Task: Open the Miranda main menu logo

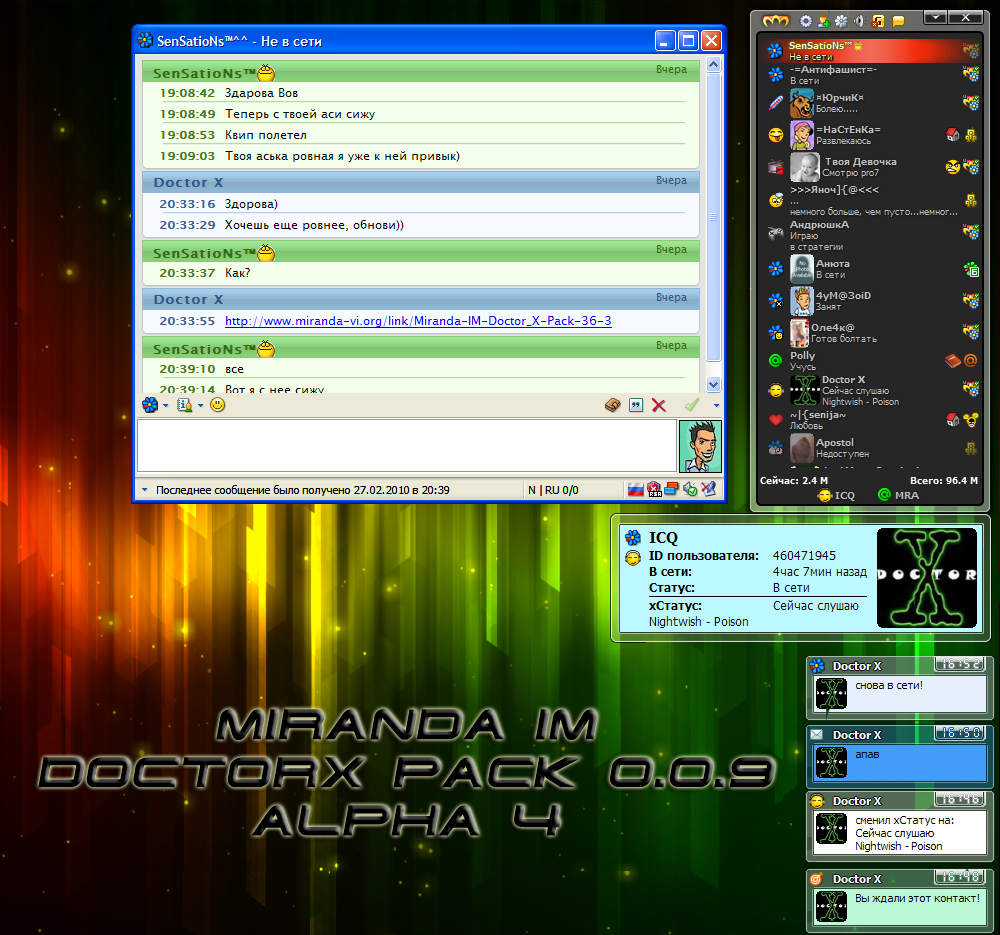Action: [x=775, y=20]
